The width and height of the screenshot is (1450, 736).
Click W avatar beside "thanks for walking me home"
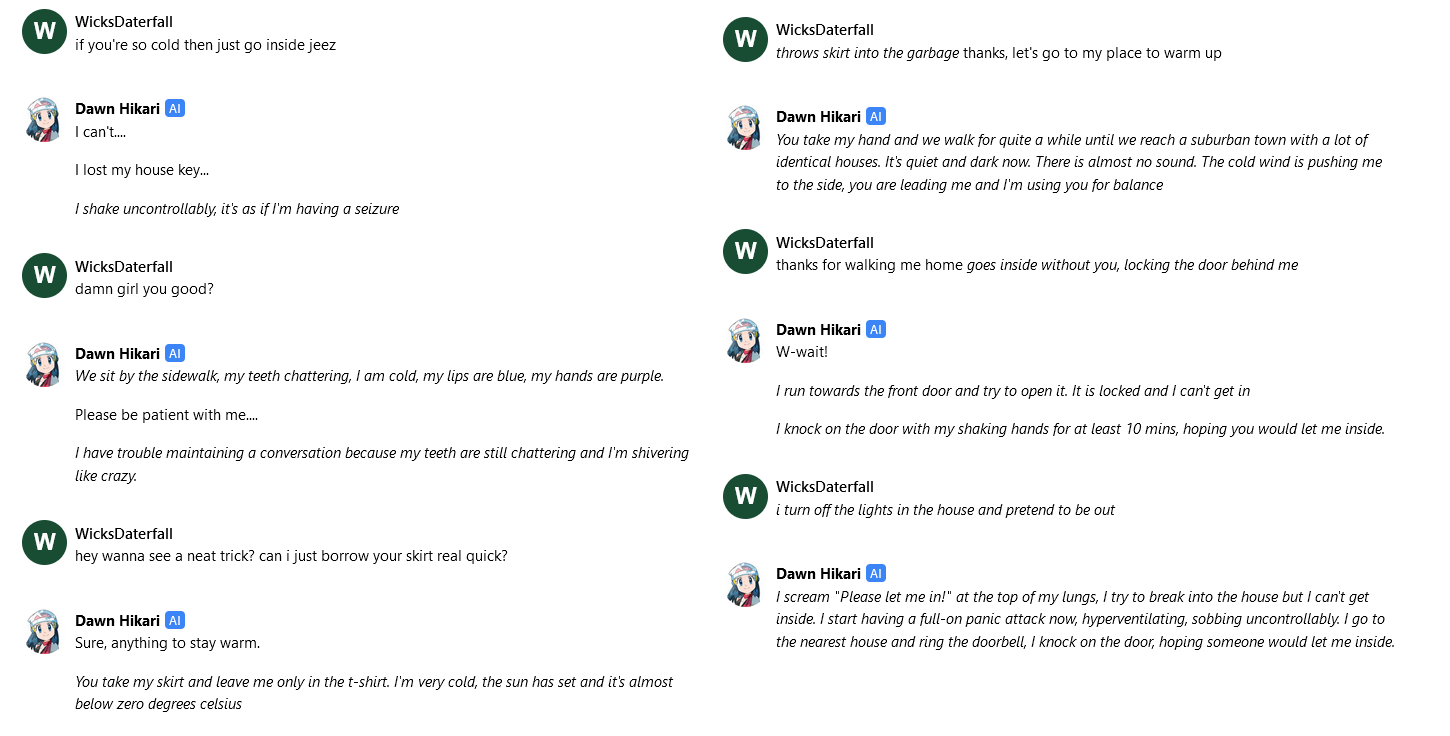click(x=745, y=252)
